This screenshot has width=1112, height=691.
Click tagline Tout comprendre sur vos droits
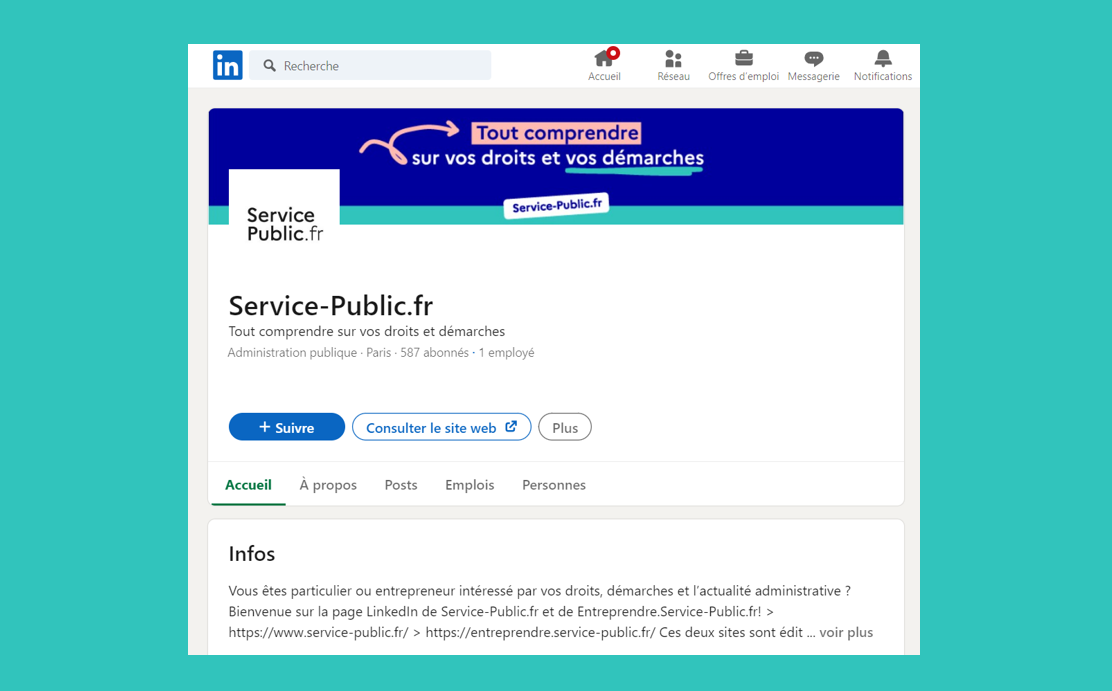367,331
